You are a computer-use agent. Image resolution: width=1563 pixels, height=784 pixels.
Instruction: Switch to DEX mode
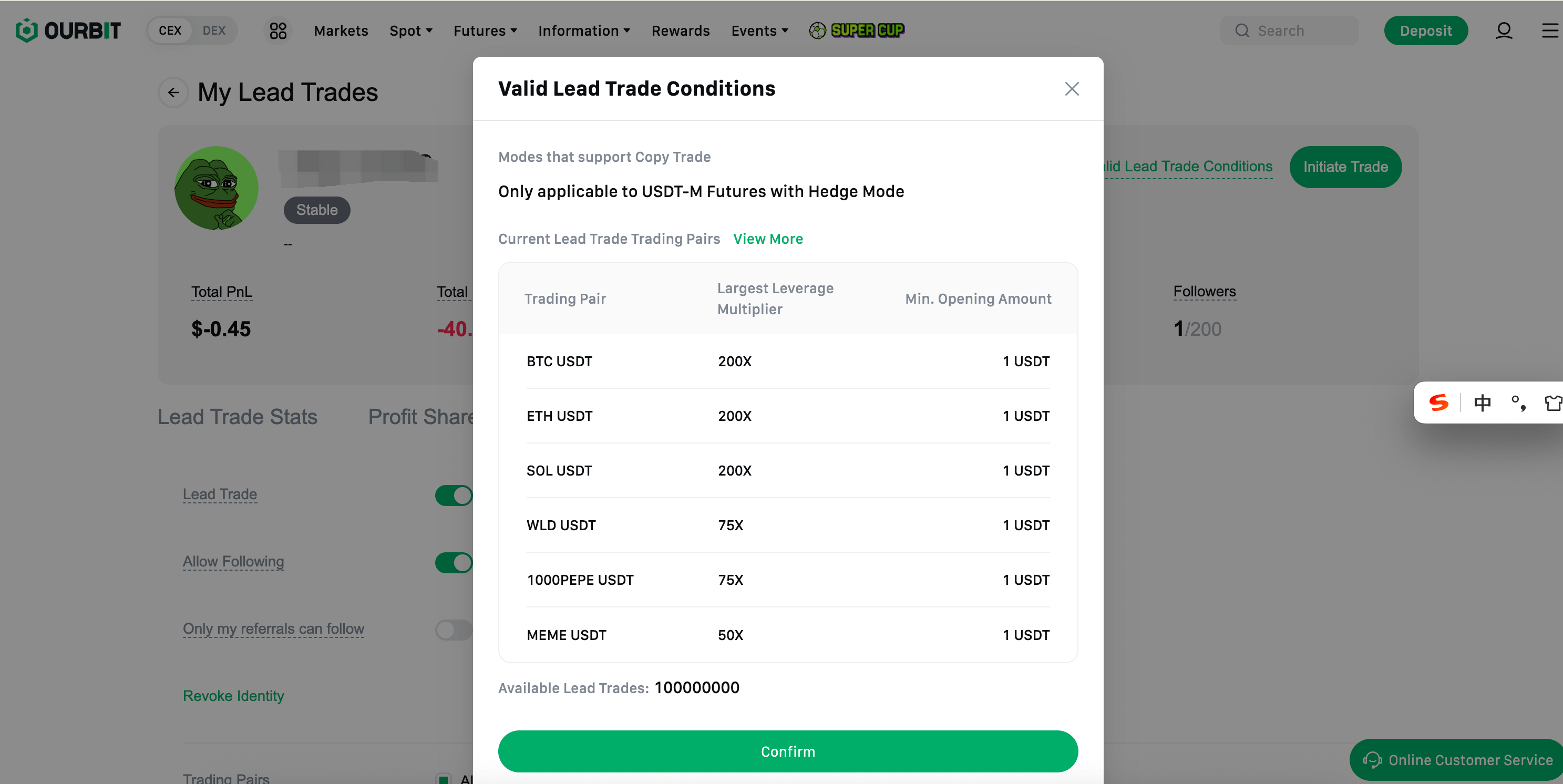(x=214, y=30)
